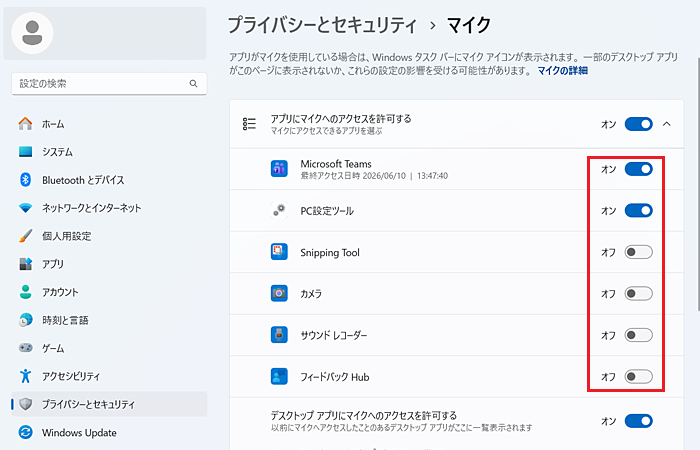Click the app list icon beside アプリにマイクへのアクセスを許可する
This screenshot has height=450, width=700.
tap(249, 124)
